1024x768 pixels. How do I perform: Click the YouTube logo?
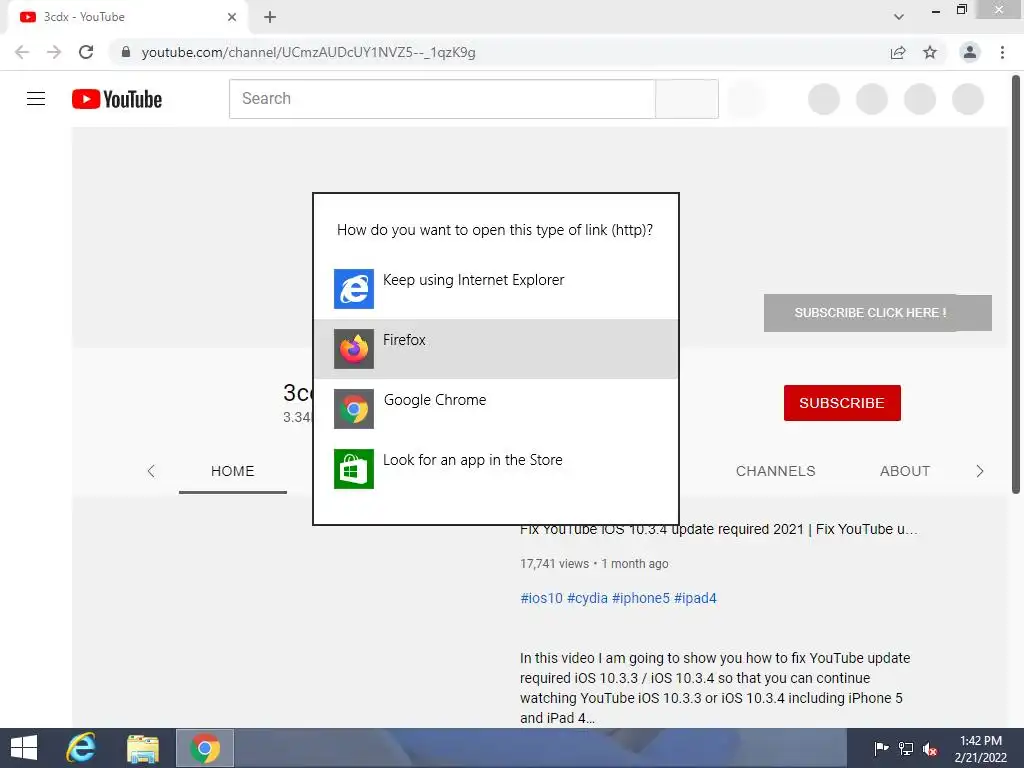coord(117,99)
